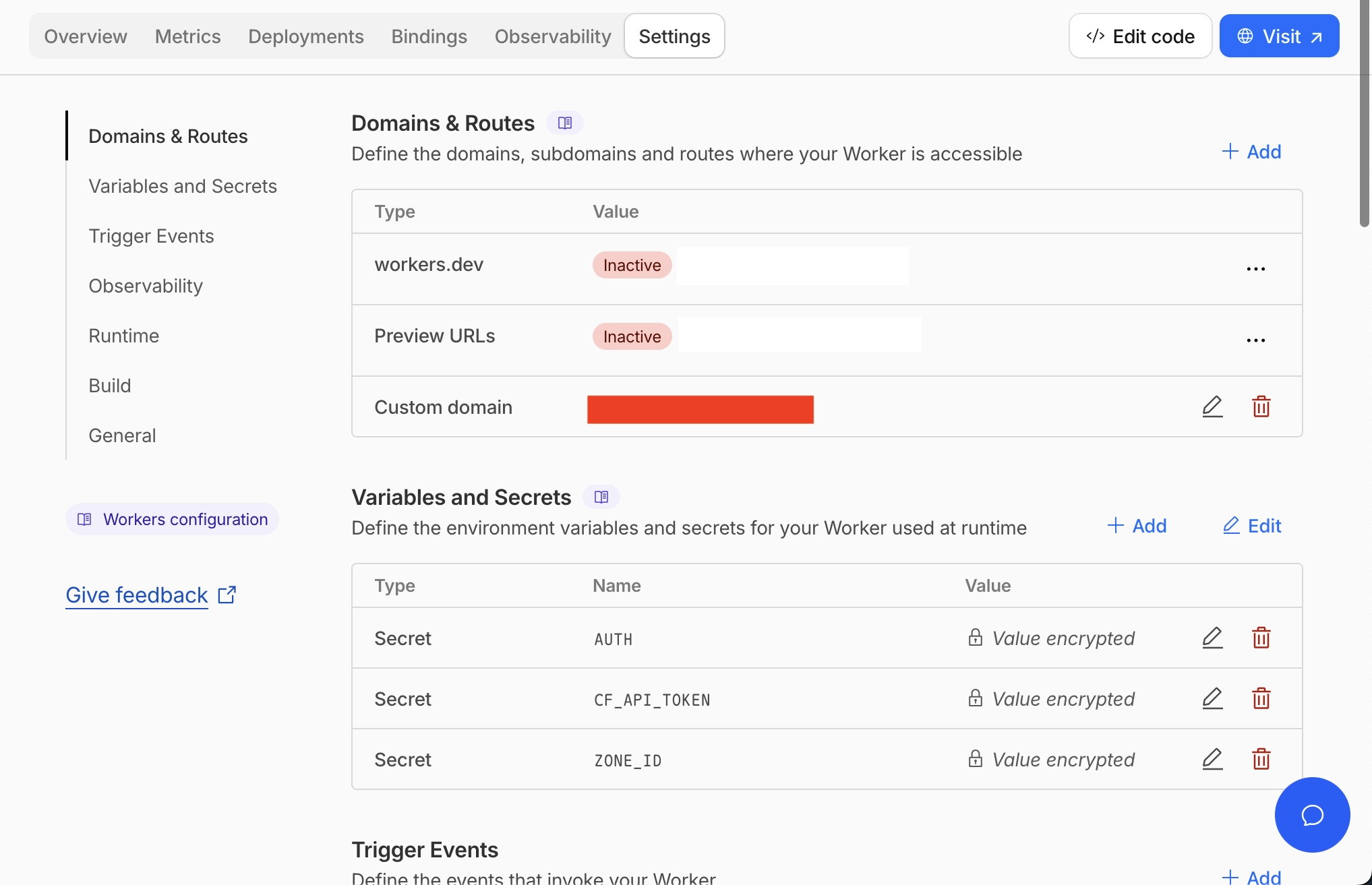Add a new variable or secret
The height and width of the screenshot is (885, 1372).
tap(1137, 526)
